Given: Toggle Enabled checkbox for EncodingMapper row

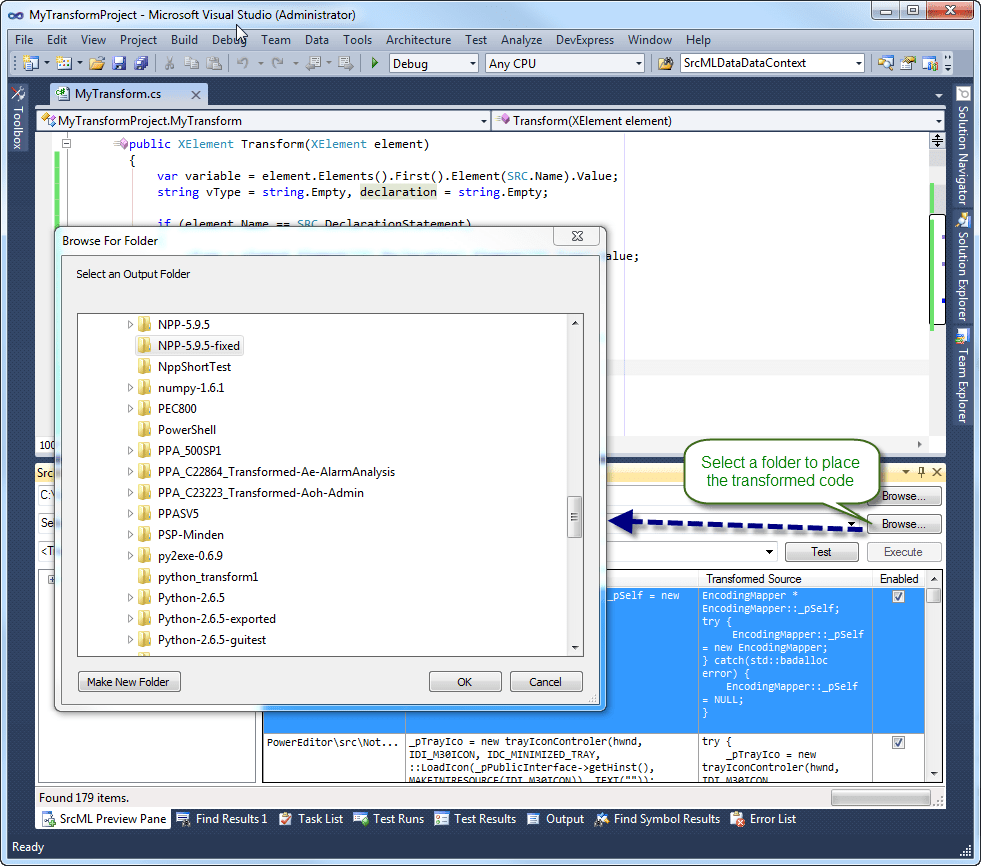Looking at the screenshot, I should point(898,596).
